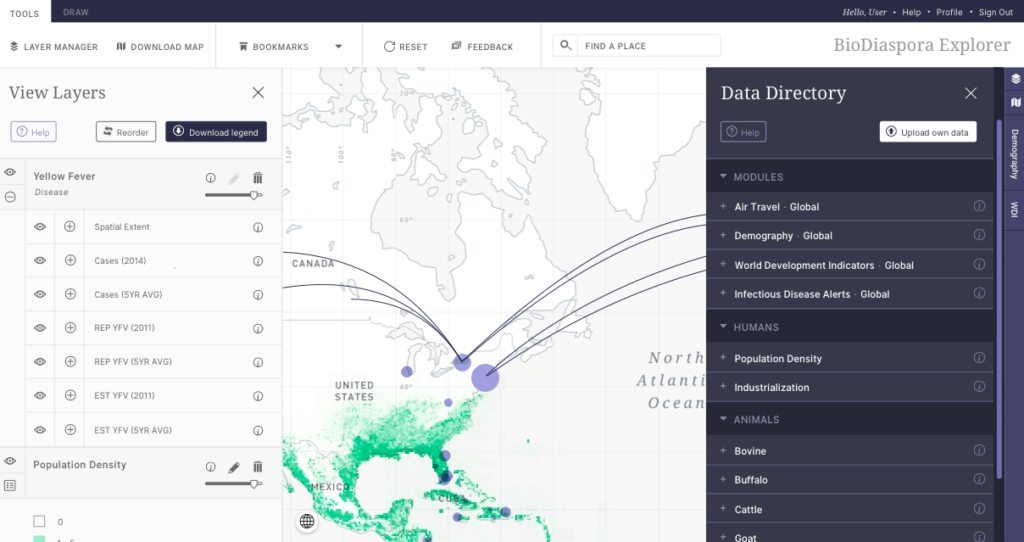Show info for Air Travel Global module
This screenshot has width=1024, height=542.
[x=979, y=207]
